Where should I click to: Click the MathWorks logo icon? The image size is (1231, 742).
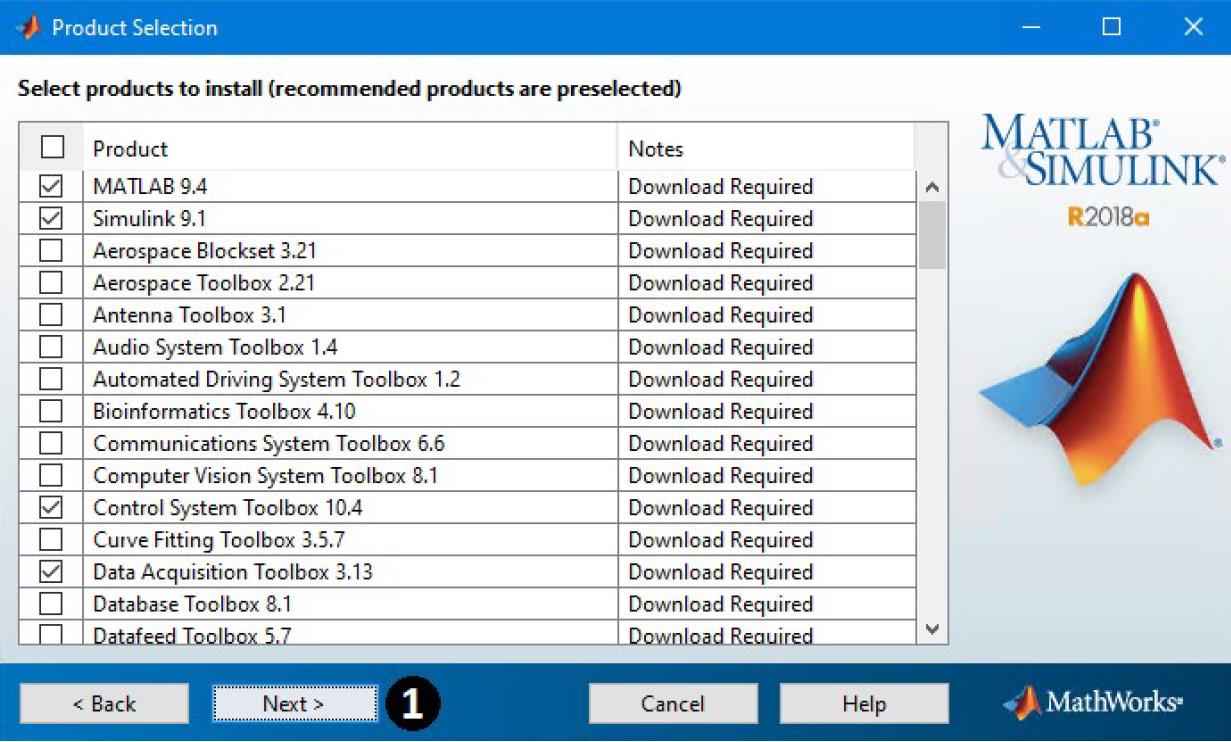1022,703
